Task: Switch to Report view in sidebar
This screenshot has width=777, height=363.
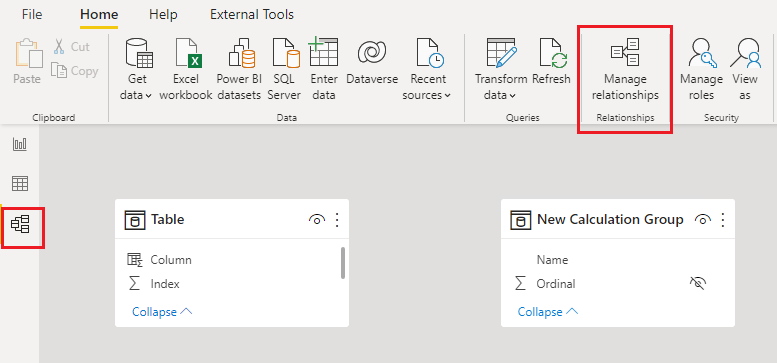Action: 20,145
